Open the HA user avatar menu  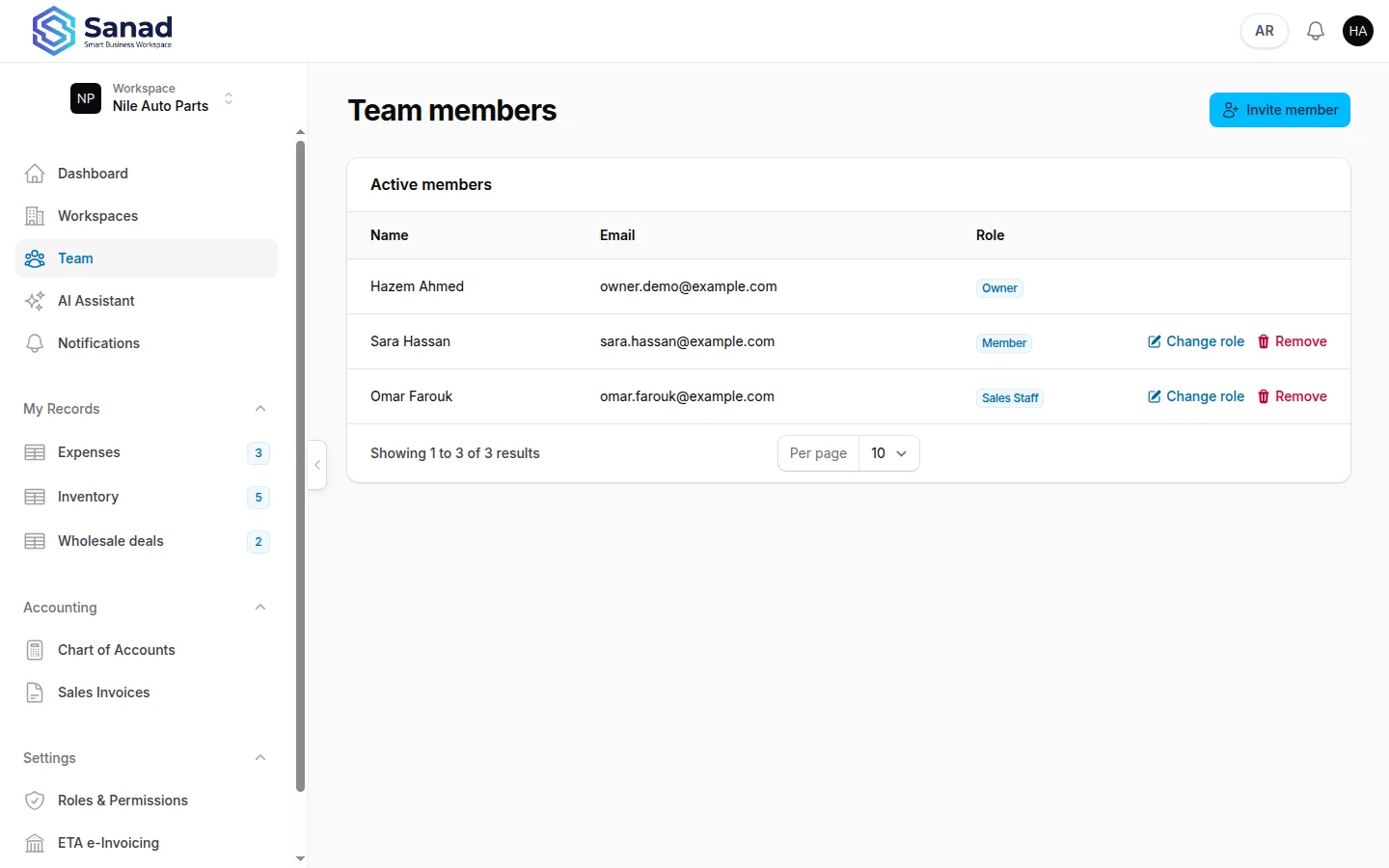(x=1358, y=31)
